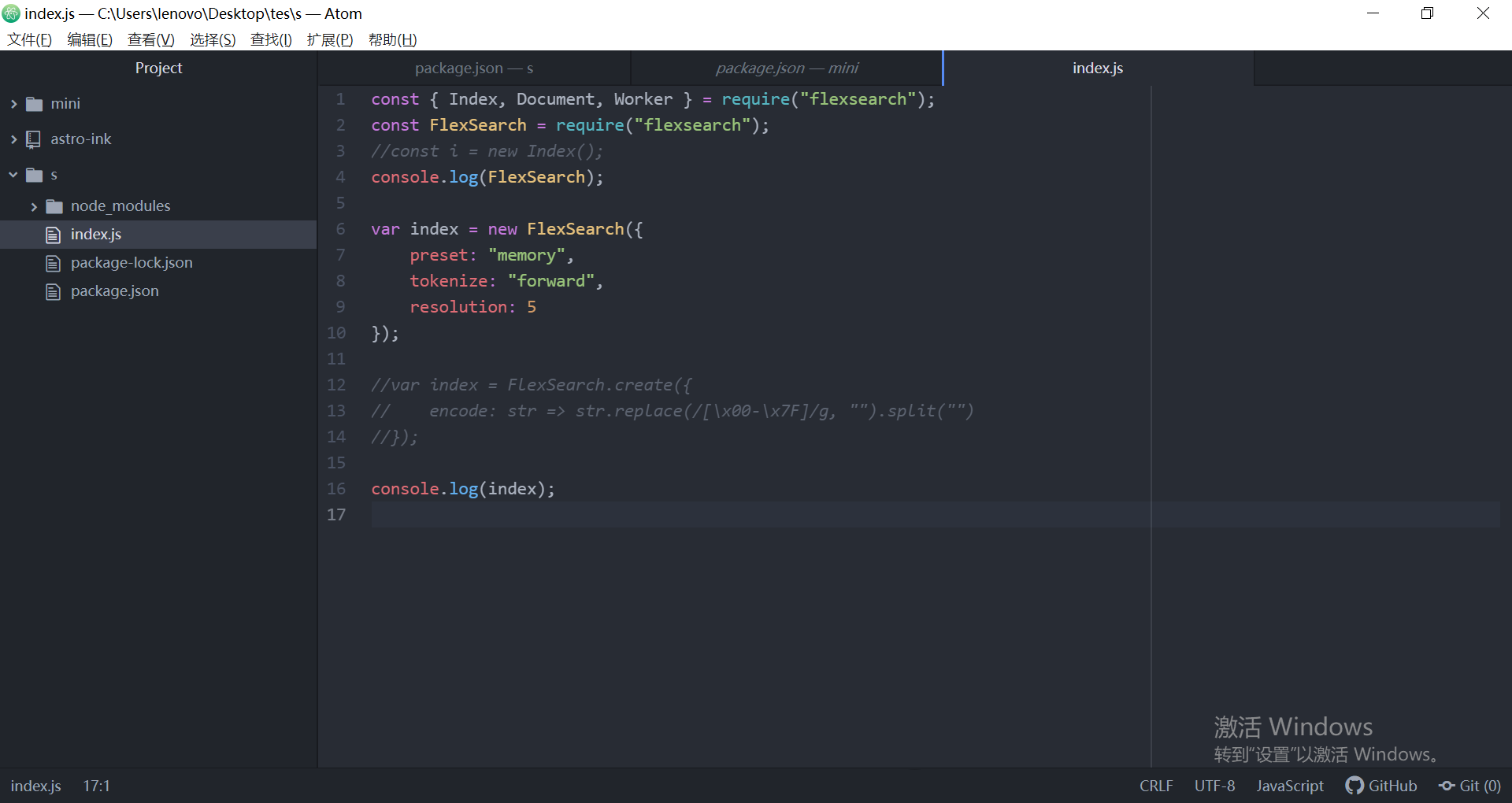Click the astro-ink book icon in sidebar
Screen dimensions: 1512x803
point(32,139)
